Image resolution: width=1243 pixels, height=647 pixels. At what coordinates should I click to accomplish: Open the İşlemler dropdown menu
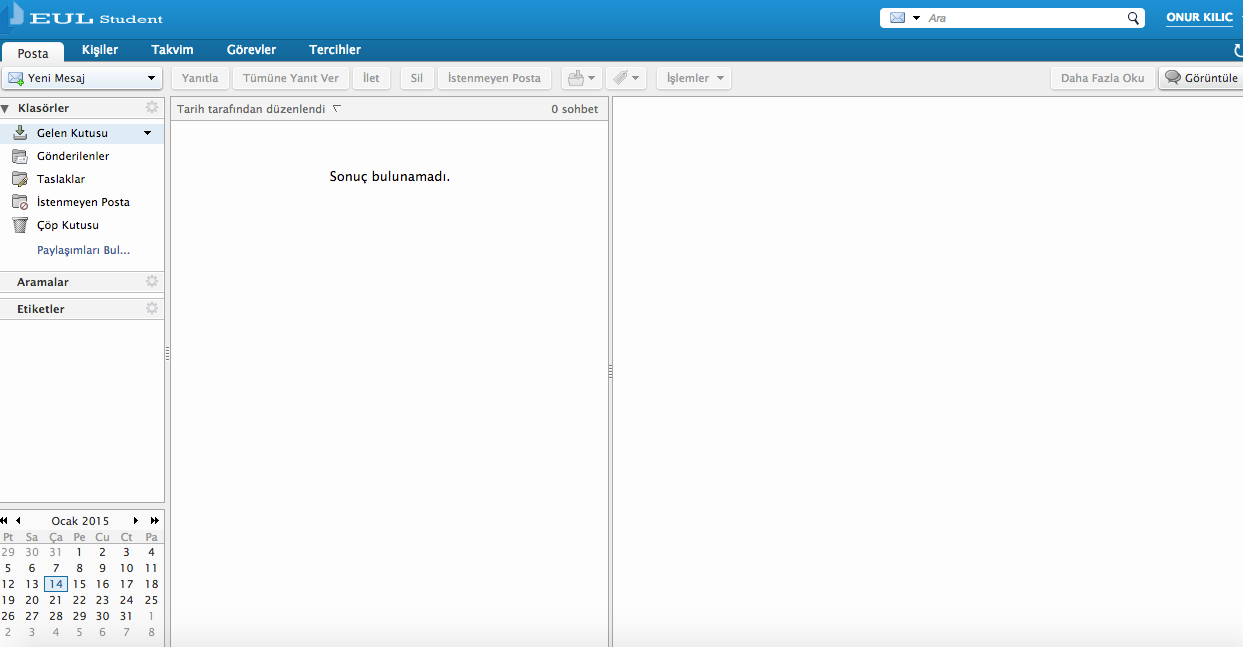coord(694,78)
